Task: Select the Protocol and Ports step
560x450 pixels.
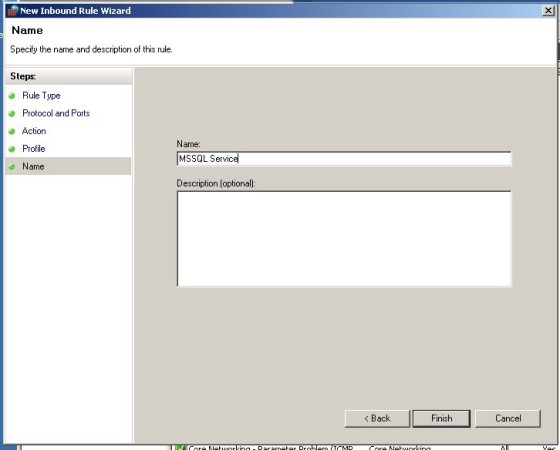Action: (56, 113)
